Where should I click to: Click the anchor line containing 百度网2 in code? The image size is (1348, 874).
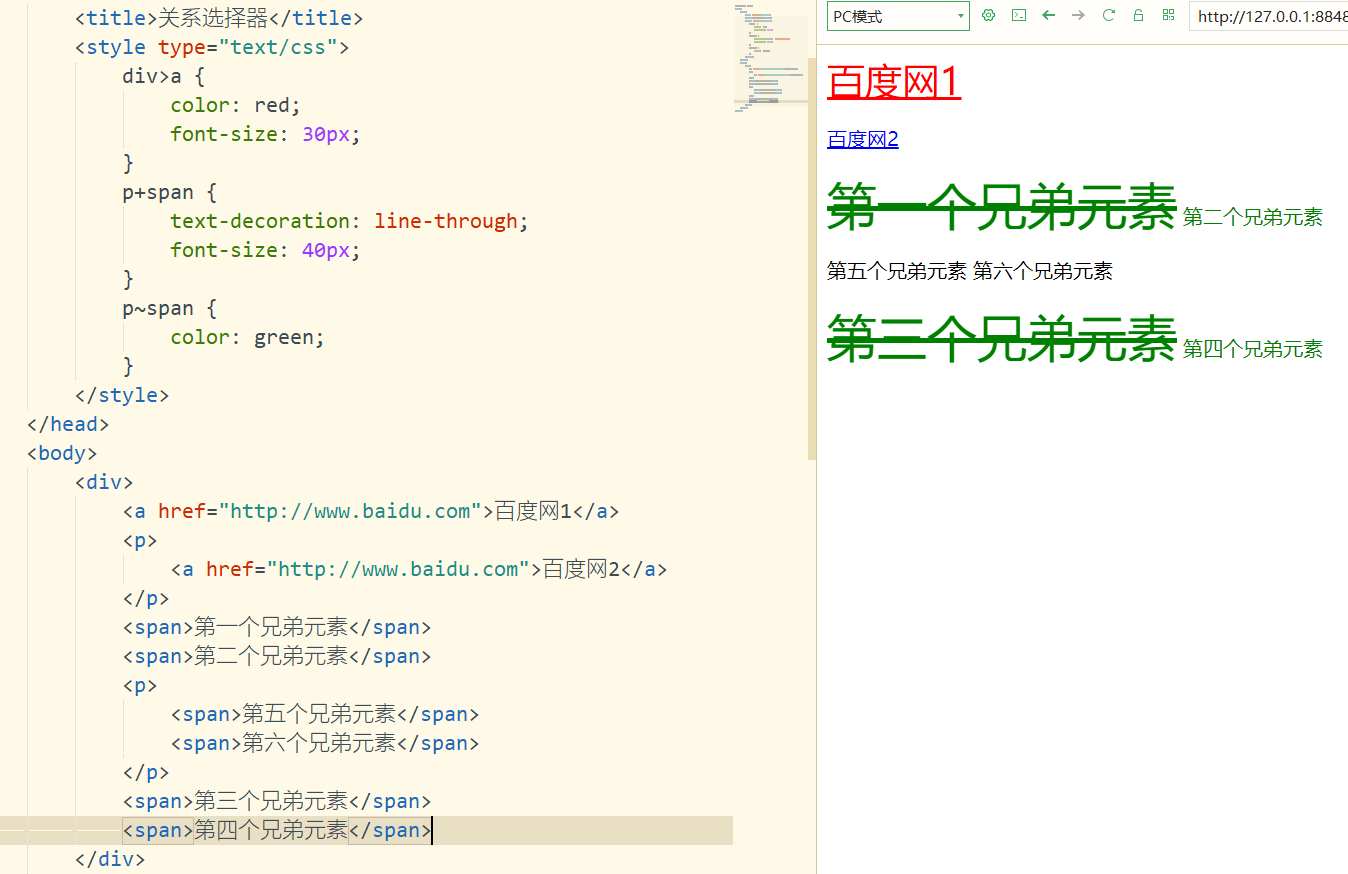419,569
